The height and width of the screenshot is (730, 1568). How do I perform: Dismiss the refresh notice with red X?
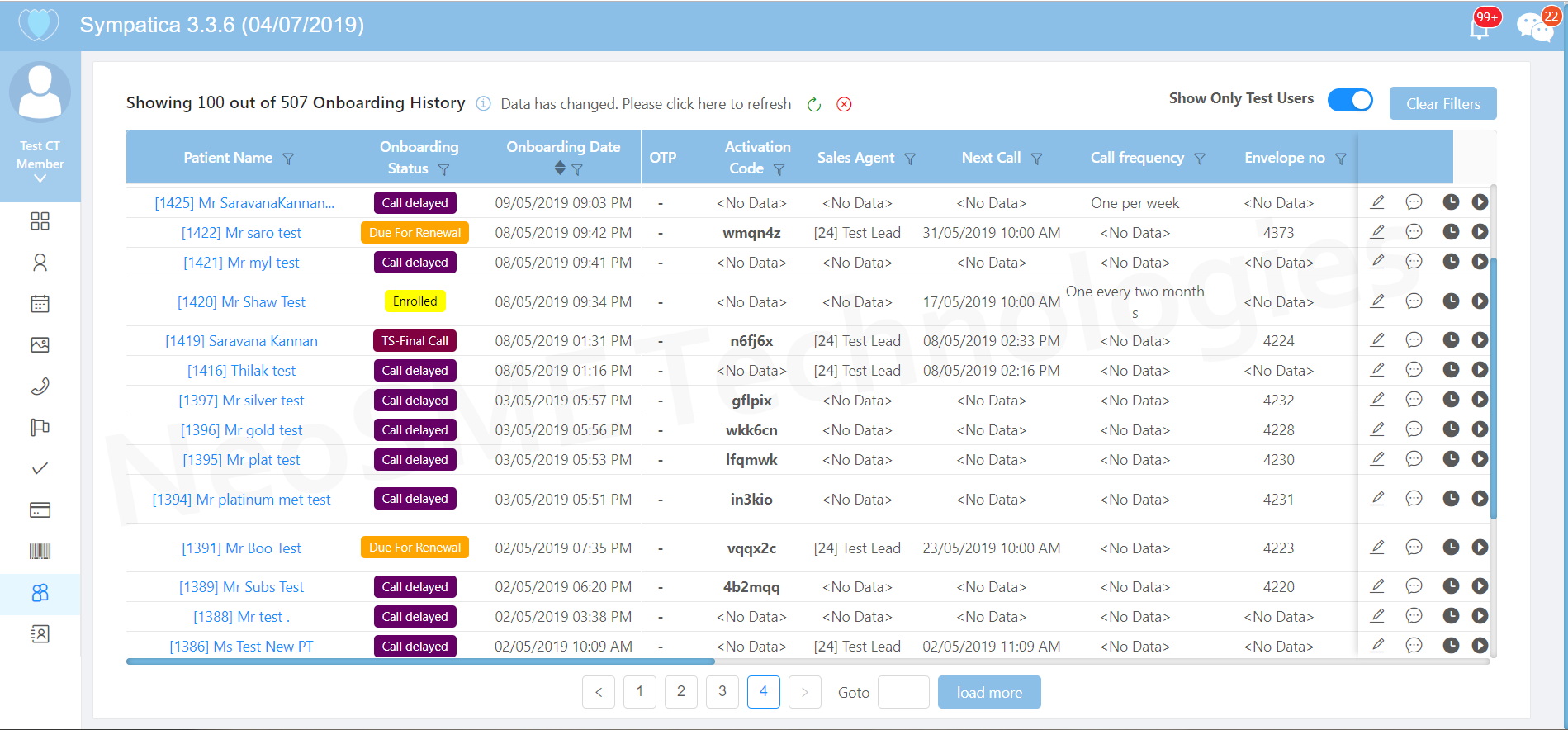(844, 104)
